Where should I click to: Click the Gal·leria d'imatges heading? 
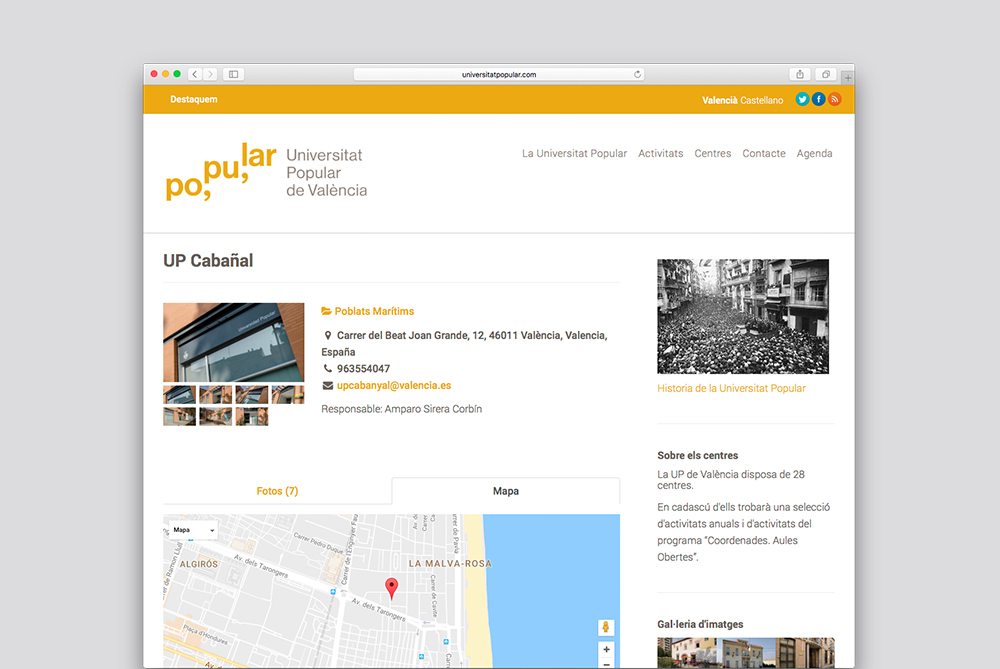click(x=700, y=624)
